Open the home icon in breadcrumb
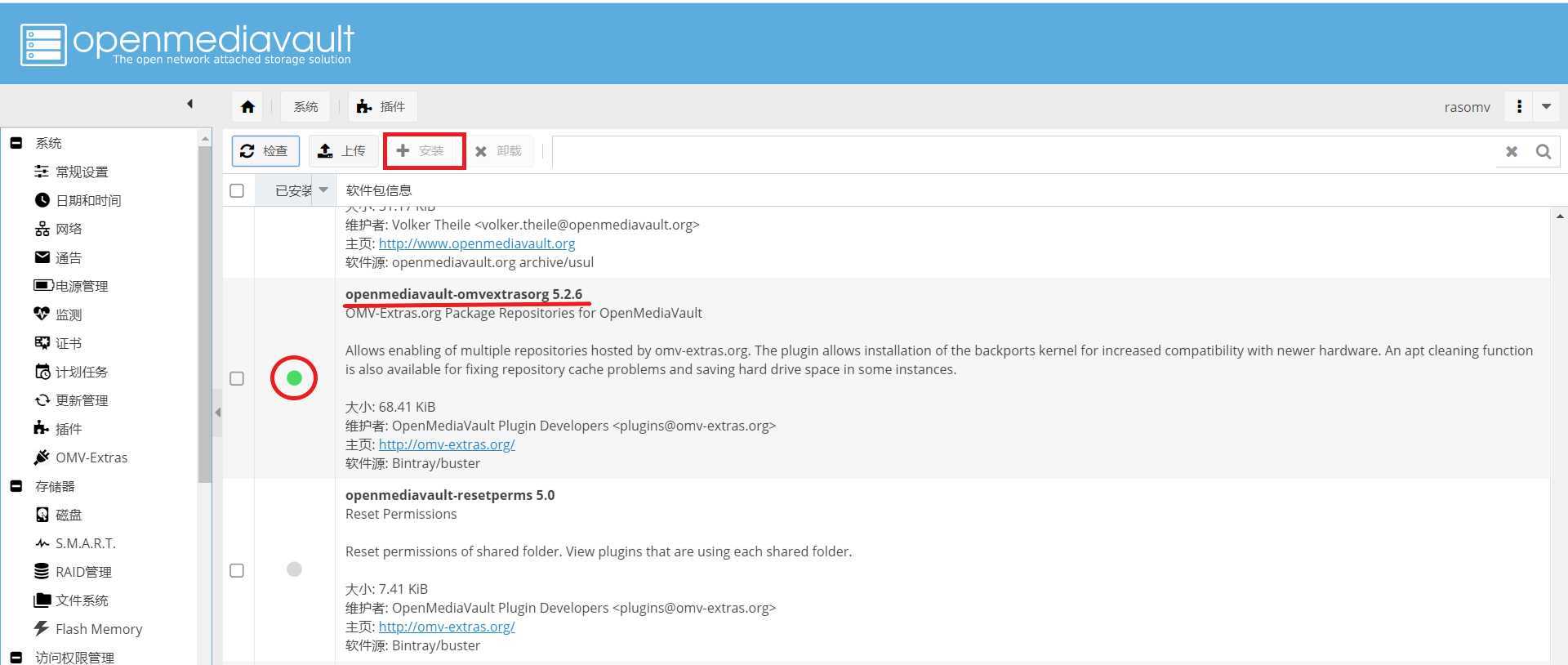 click(247, 107)
